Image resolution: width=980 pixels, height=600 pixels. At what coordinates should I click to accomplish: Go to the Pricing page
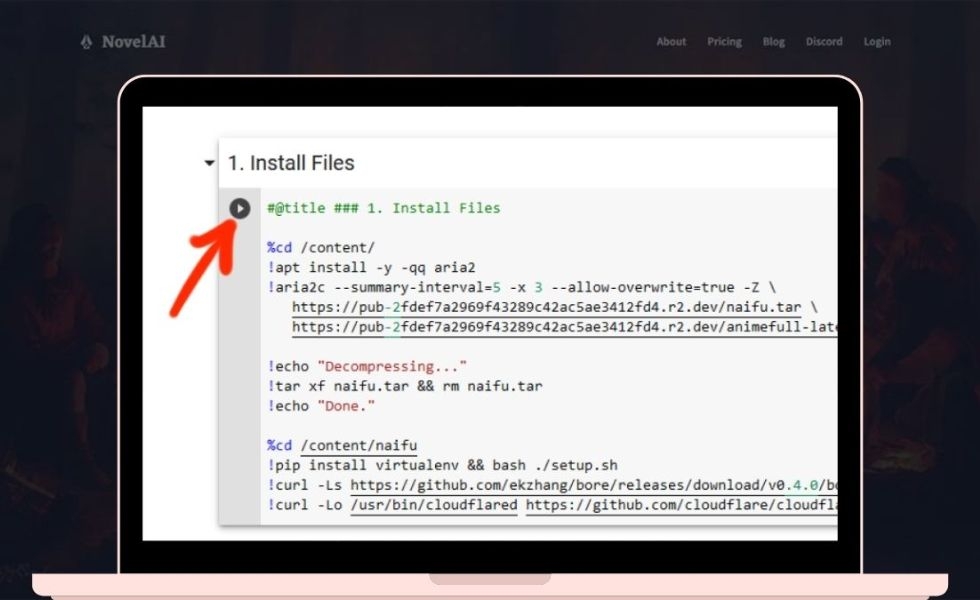pos(724,42)
